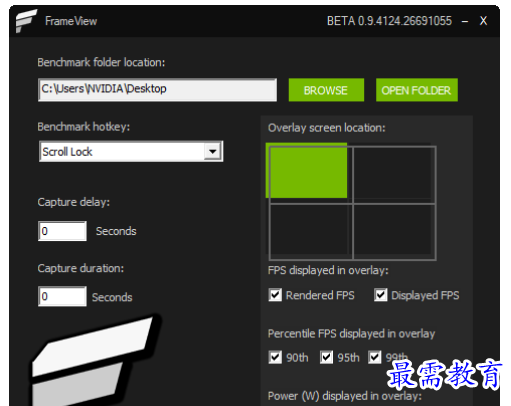Toggle the Displayed FPS checkbox
This screenshot has height=406, width=511.
pyautogui.click(x=381, y=295)
